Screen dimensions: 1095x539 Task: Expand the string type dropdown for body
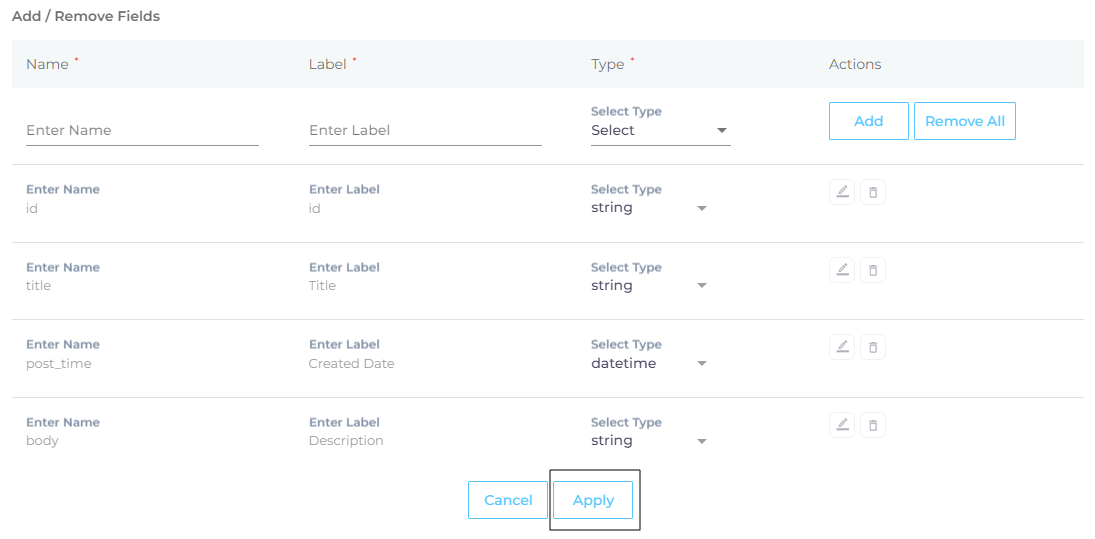tap(649, 441)
